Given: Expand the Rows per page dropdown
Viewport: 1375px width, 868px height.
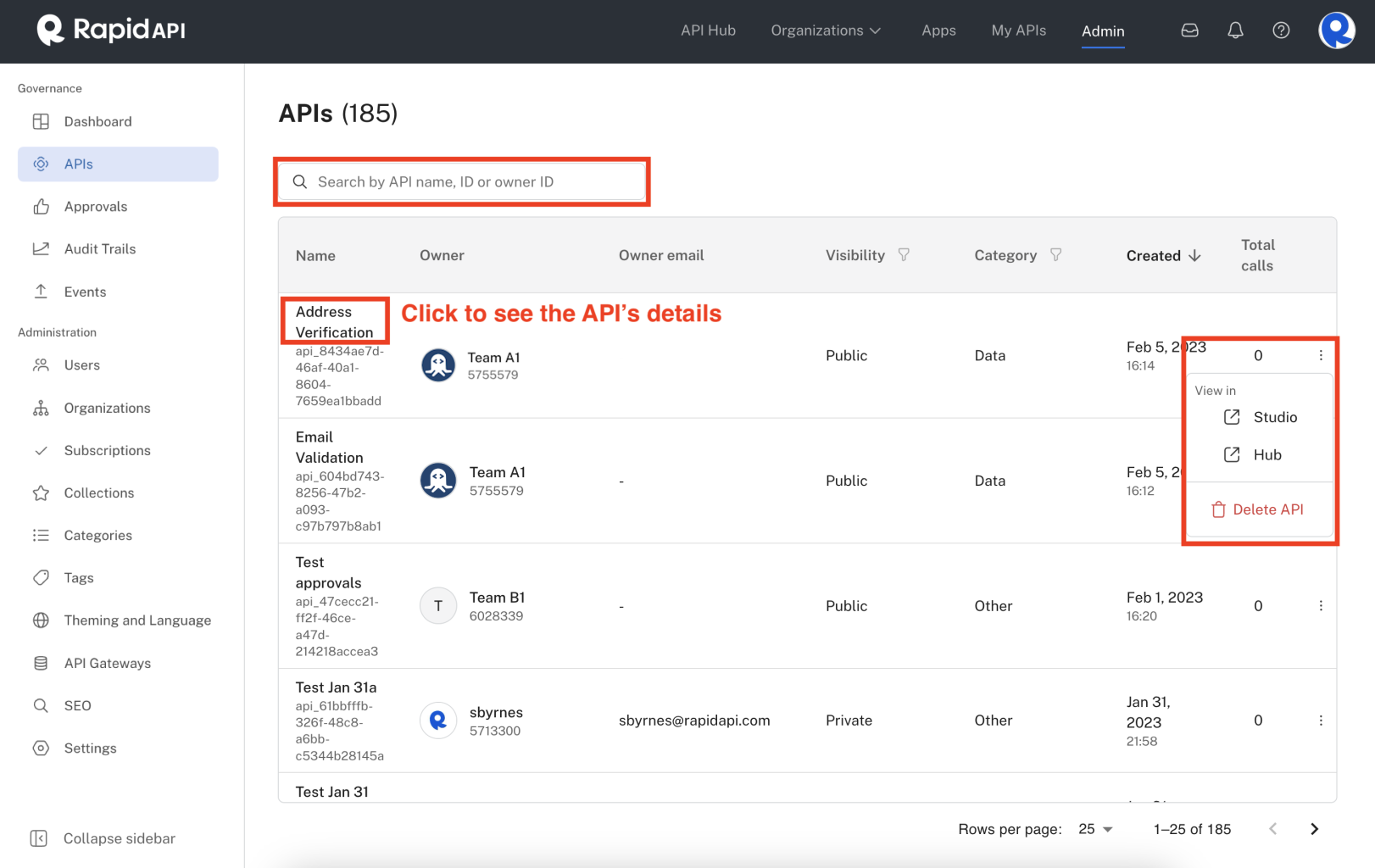Looking at the screenshot, I should pos(1094,829).
